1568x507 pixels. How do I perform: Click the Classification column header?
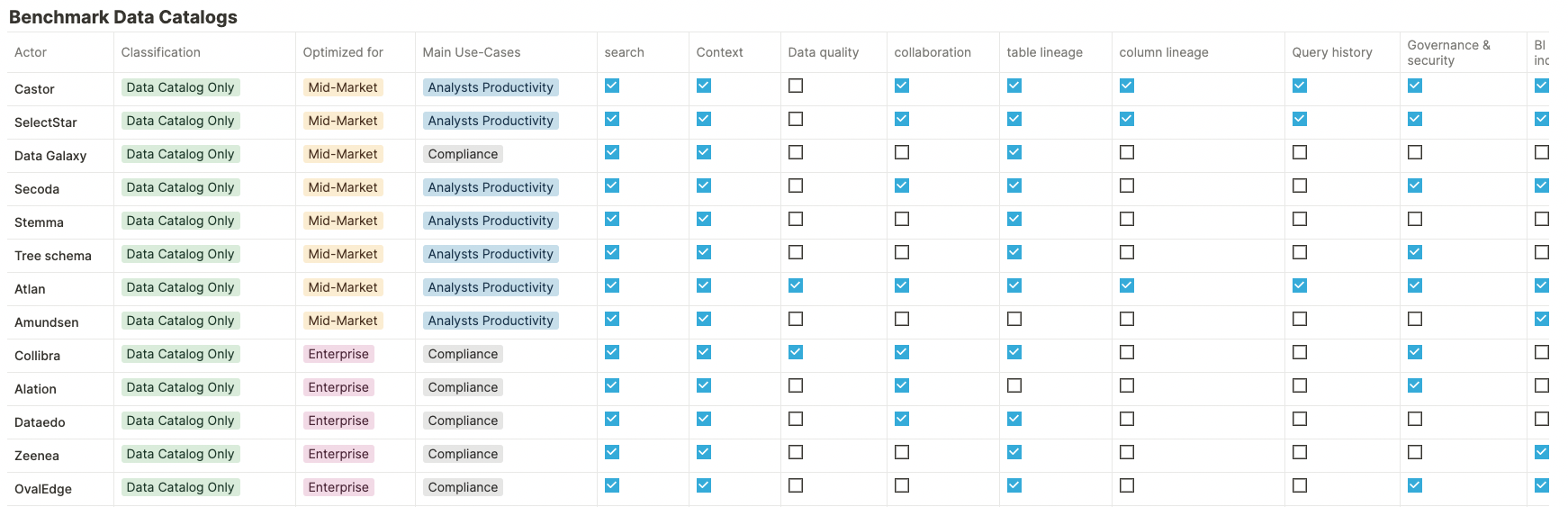coord(161,52)
